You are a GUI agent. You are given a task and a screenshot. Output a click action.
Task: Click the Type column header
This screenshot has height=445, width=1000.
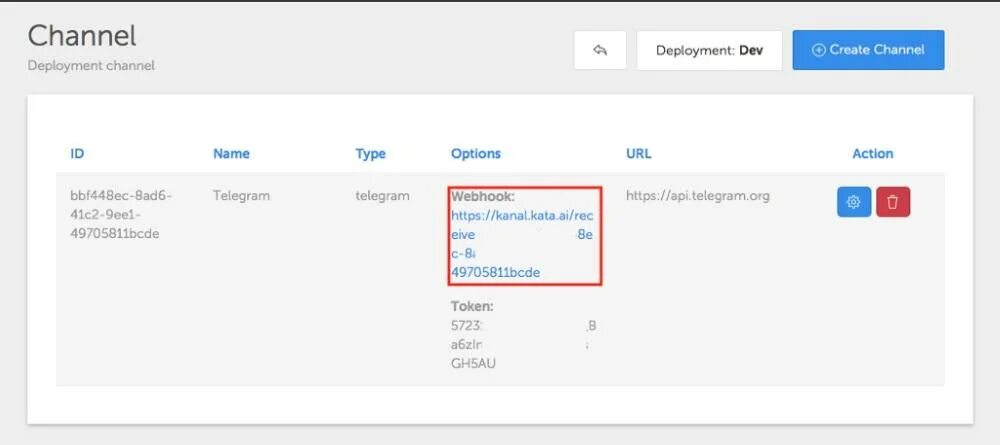[x=371, y=154]
